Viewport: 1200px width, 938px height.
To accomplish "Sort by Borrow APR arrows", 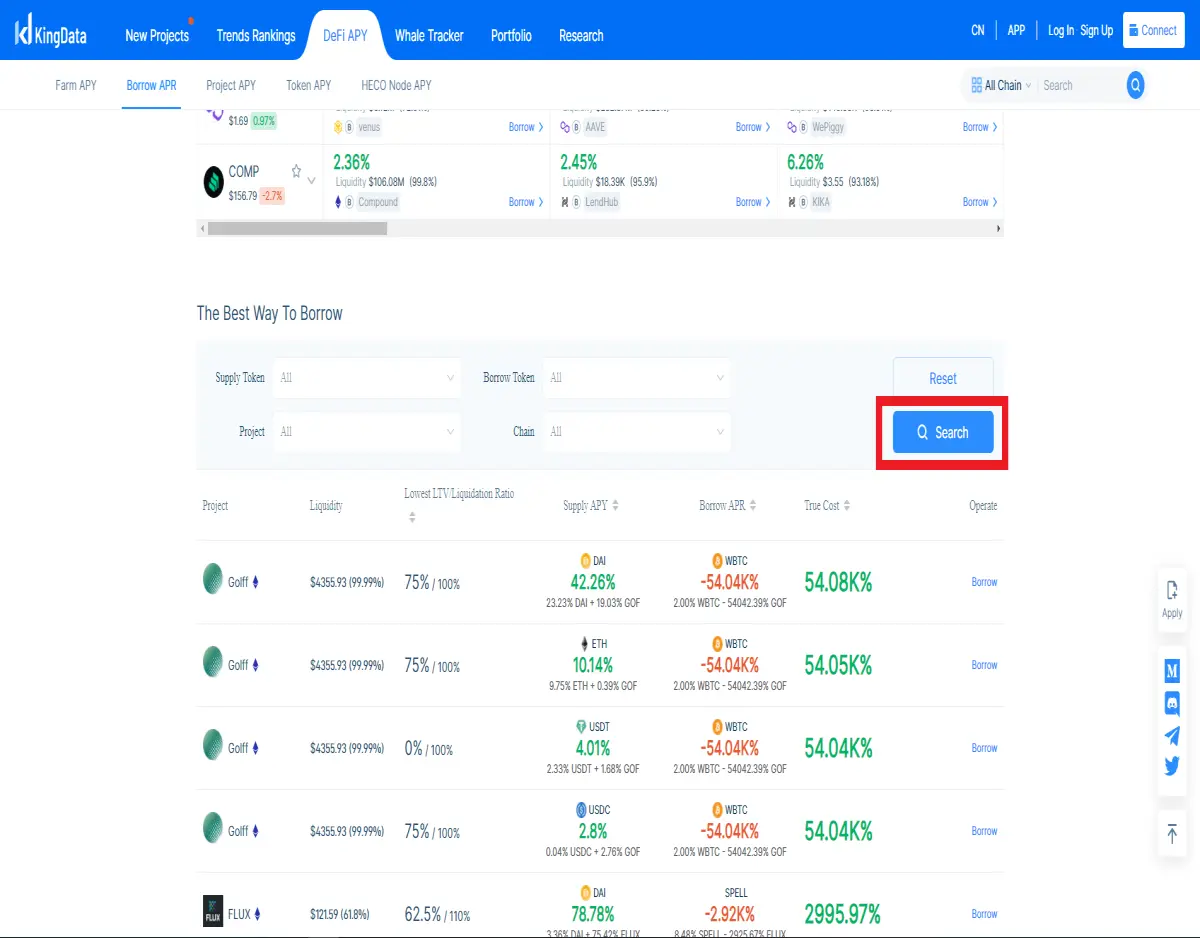I will tap(753, 506).
